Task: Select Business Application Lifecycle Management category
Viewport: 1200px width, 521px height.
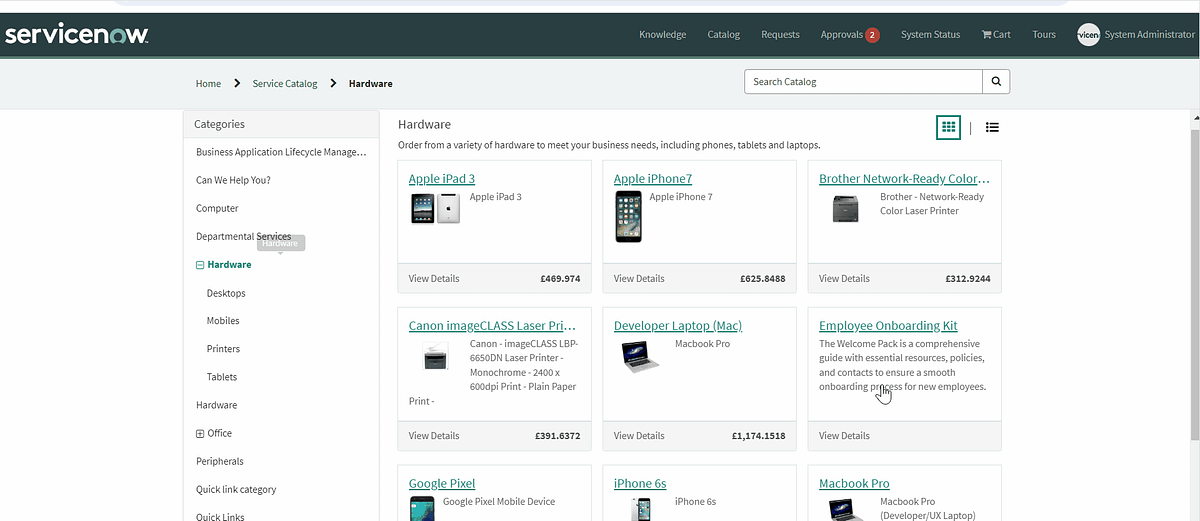Action: point(281,153)
